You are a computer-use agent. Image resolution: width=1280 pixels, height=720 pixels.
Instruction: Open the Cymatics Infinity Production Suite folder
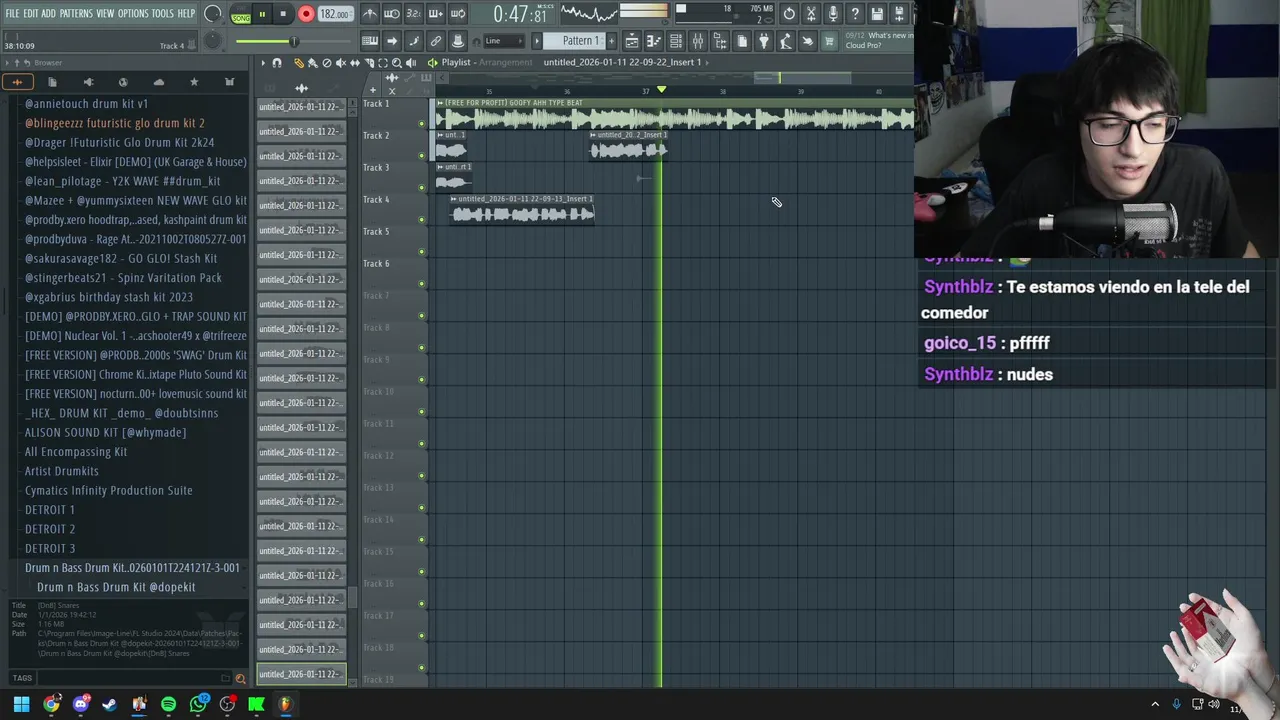tap(108, 490)
